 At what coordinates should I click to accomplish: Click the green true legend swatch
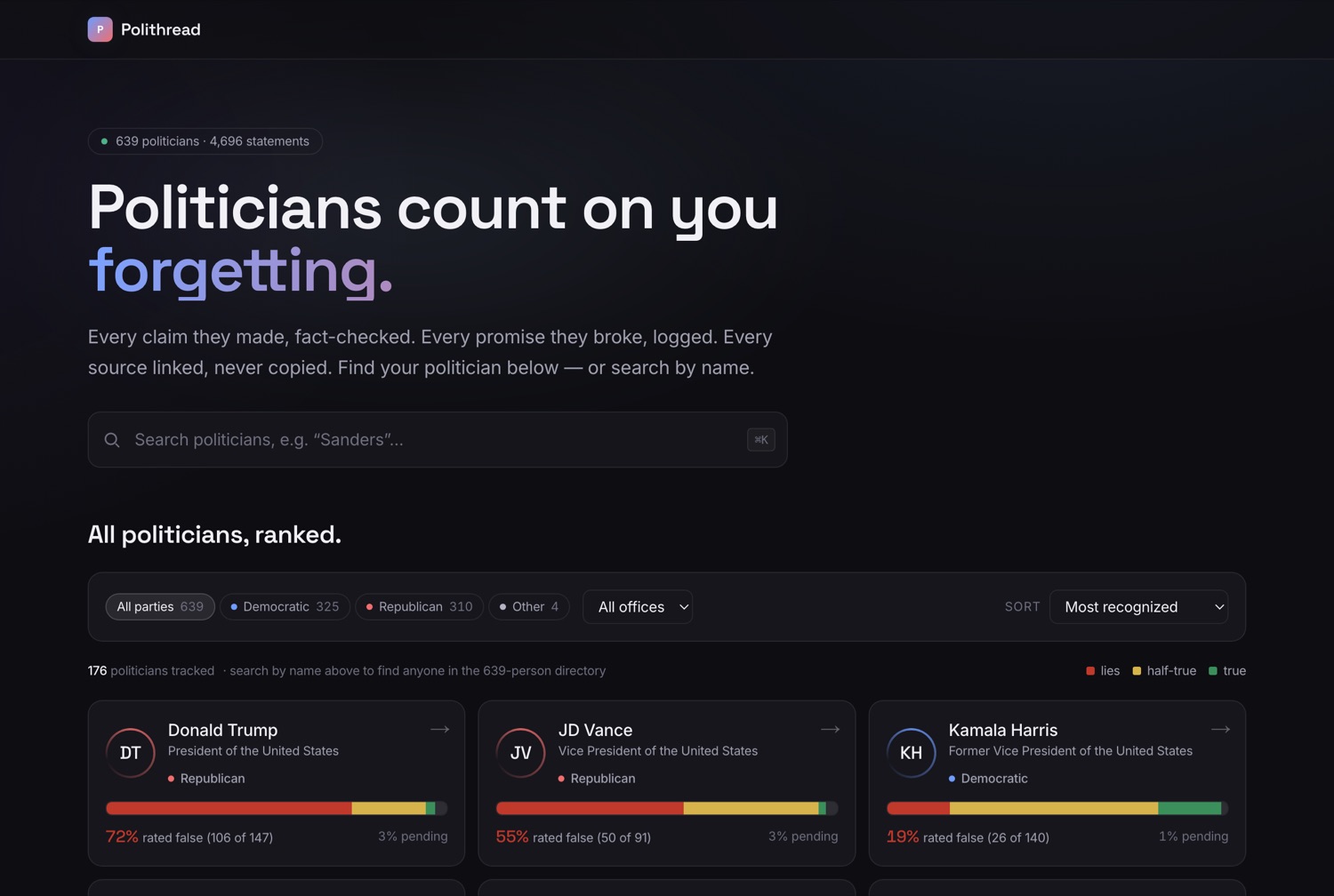pos(1213,671)
